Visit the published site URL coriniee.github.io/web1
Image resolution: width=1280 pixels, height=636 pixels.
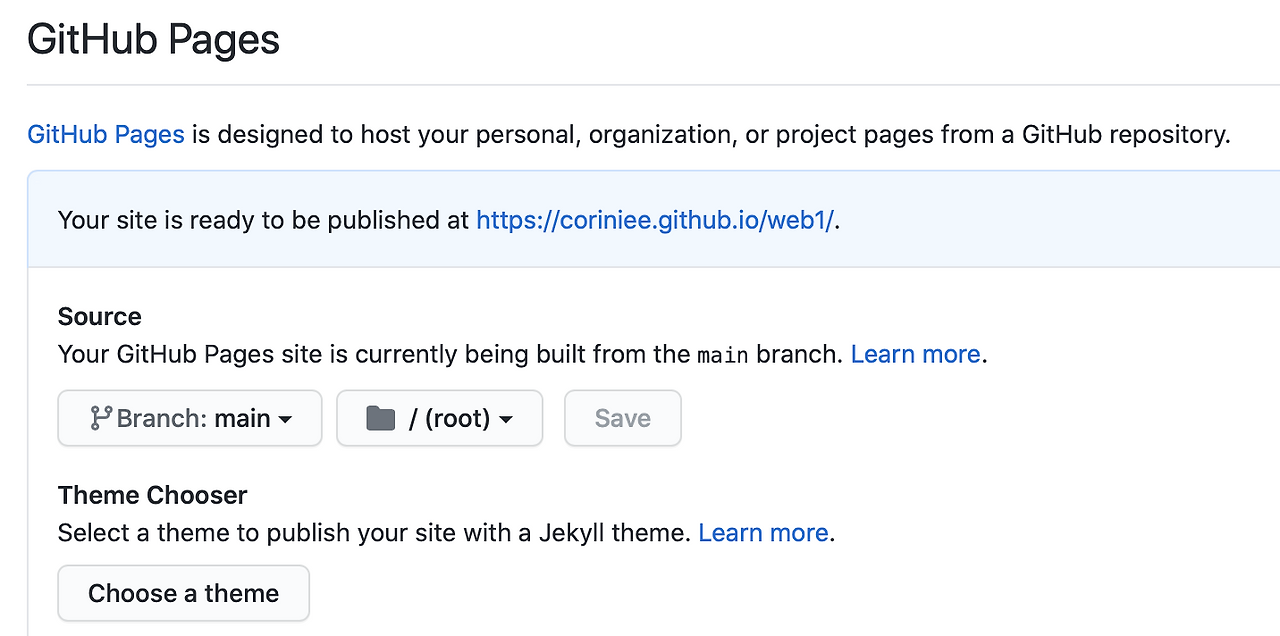[655, 220]
